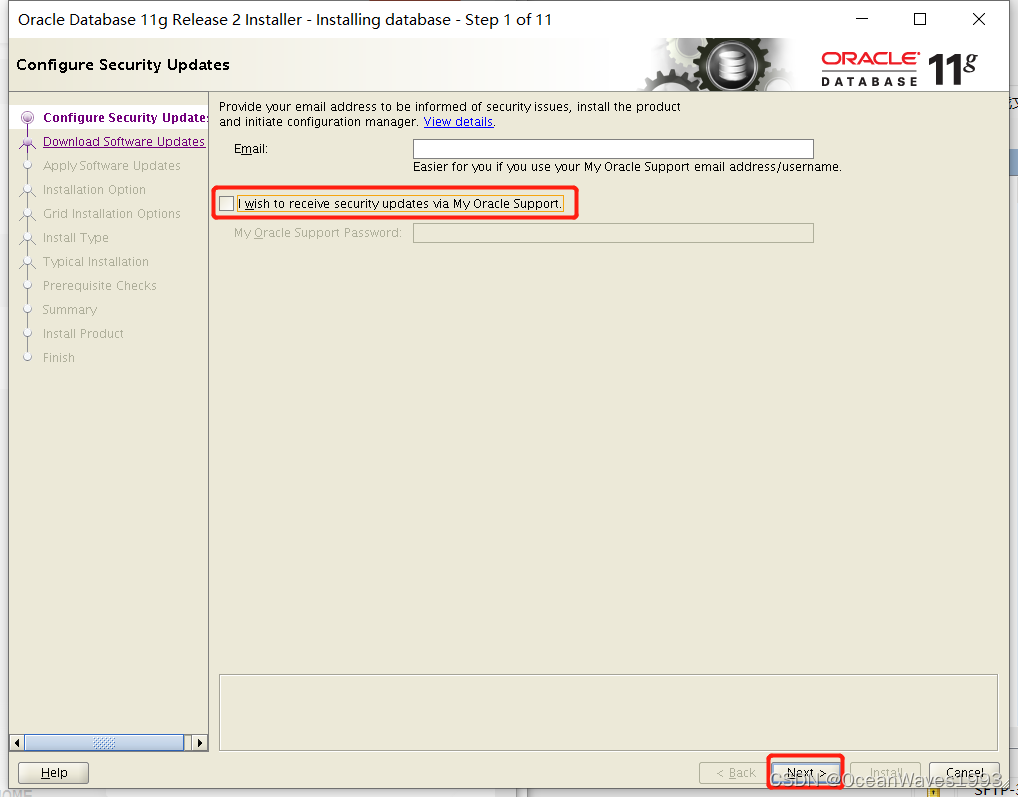This screenshot has height=797, width=1018.
Task: Select Grid Installation Options step label
Action: pyautogui.click(x=112, y=214)
